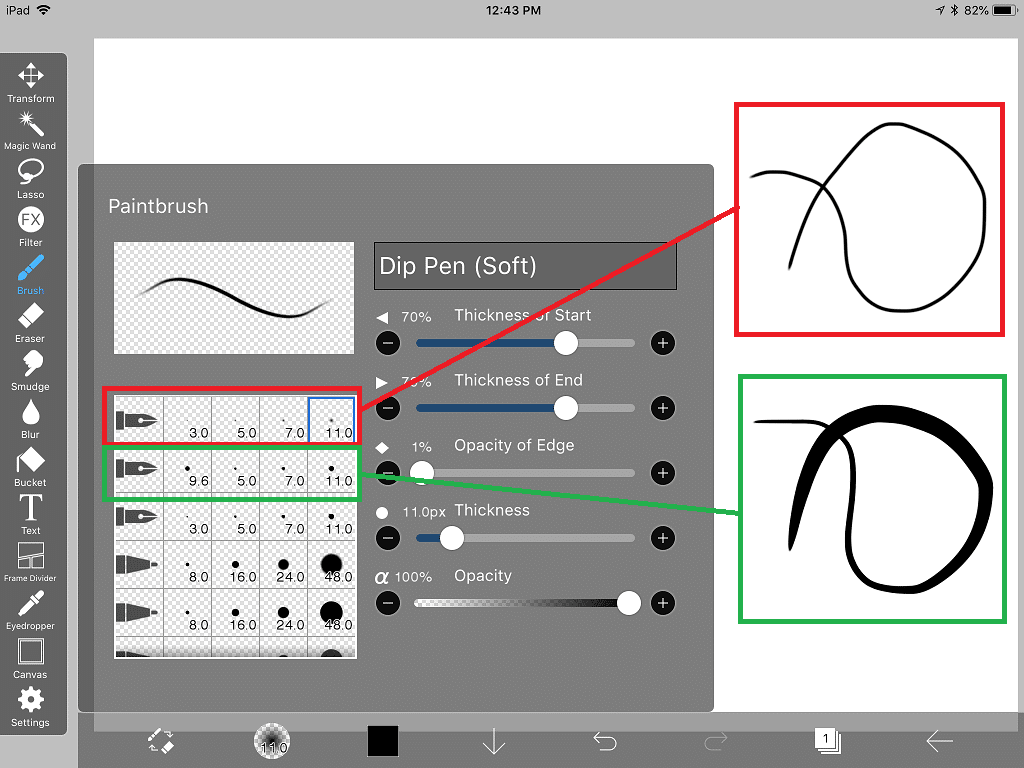1024x768 pixels.
Task: Select the 48.0 size brush preset
Action: (x=332, y=566)
